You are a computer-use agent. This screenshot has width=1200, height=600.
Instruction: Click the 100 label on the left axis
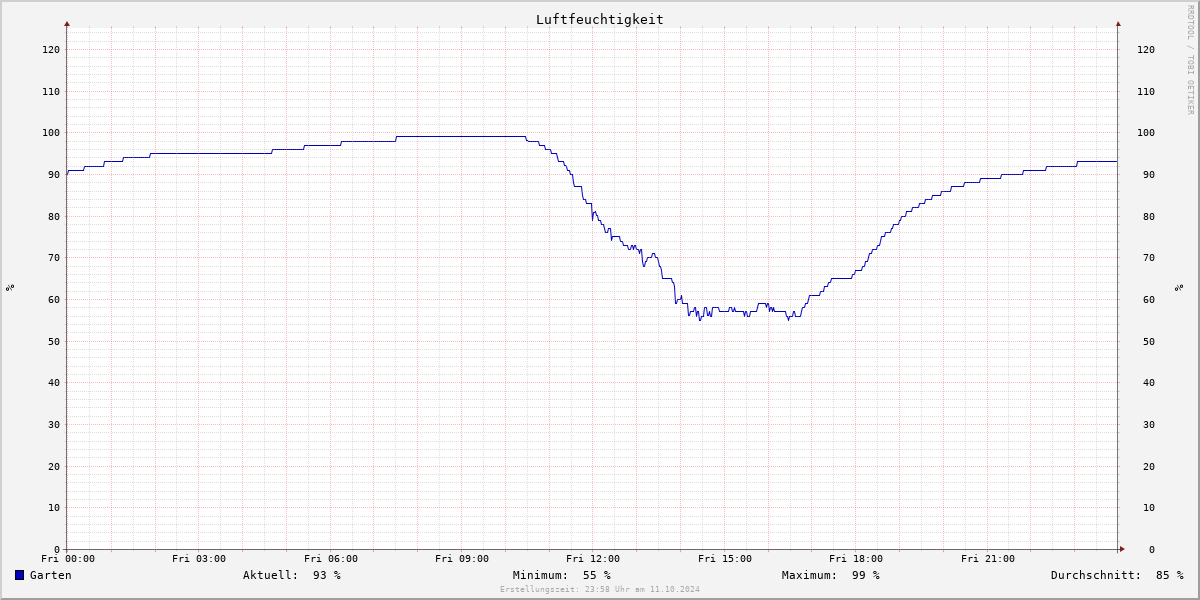click(51, 132)
